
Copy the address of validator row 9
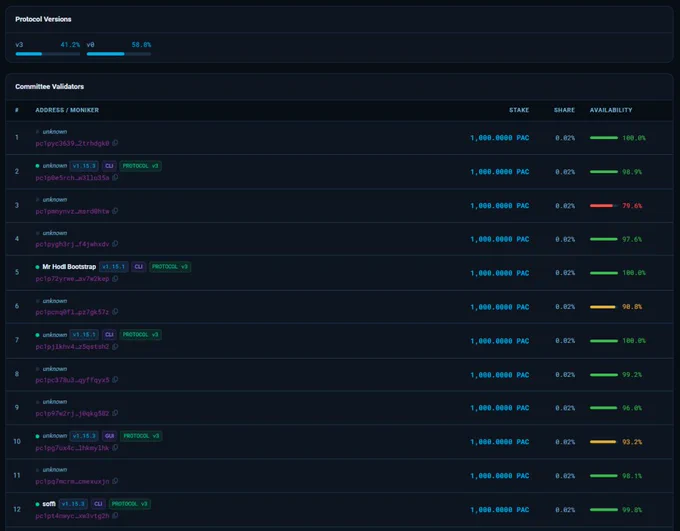coord(115,413)
